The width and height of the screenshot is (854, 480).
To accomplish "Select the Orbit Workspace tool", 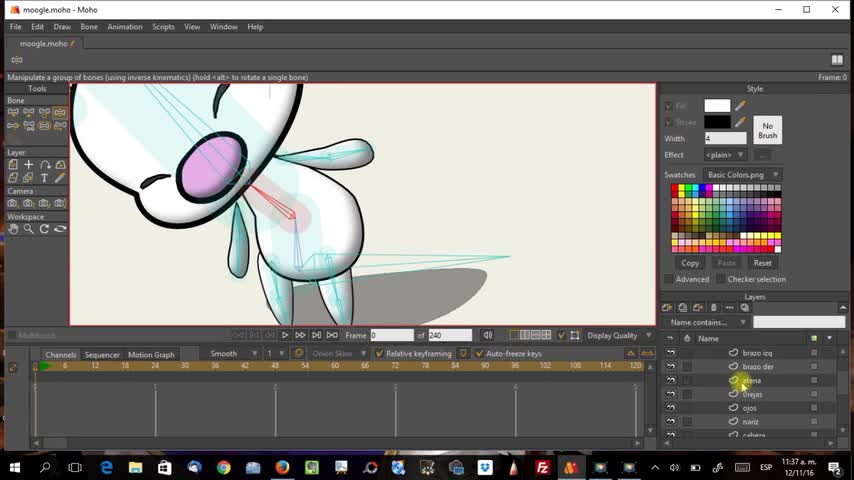I will [60, 229].
